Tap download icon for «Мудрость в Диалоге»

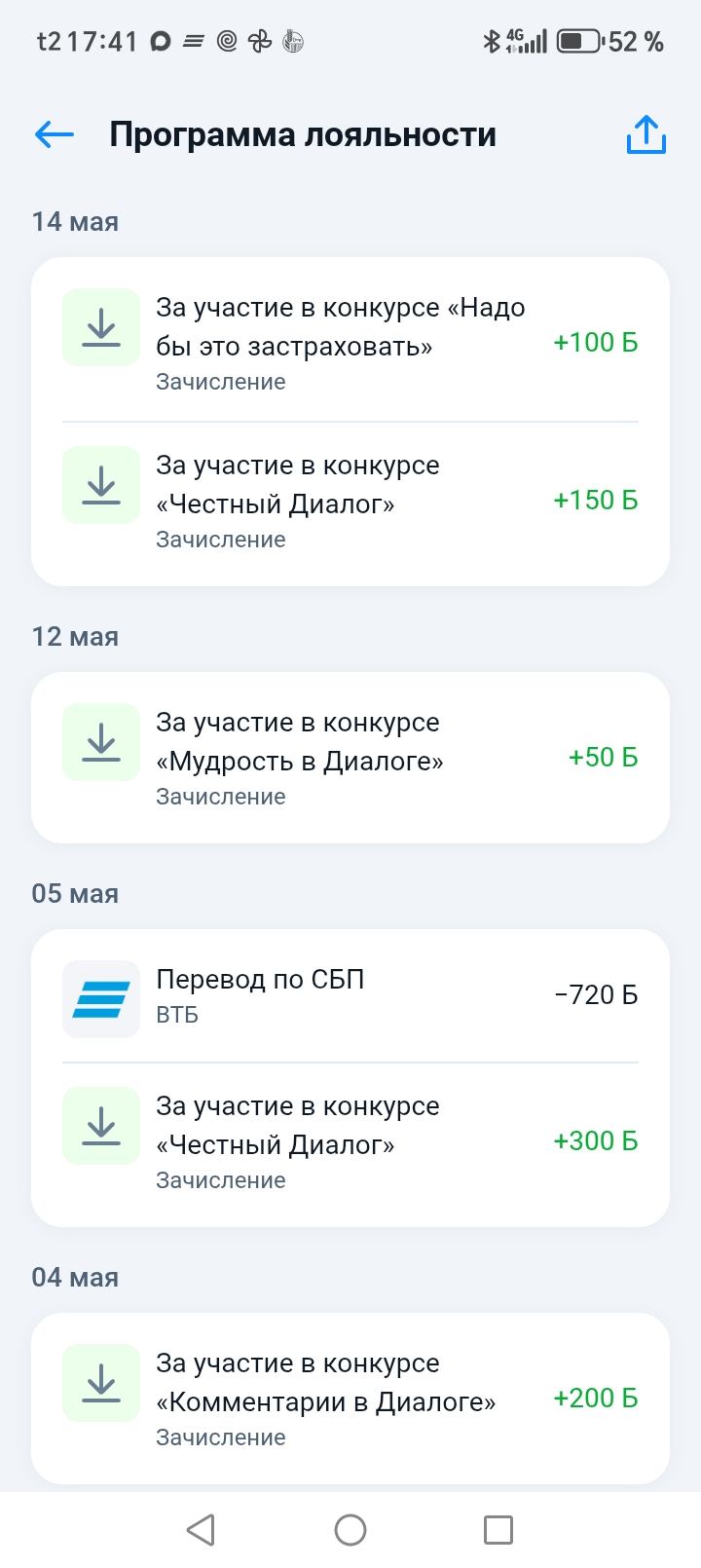(x=101, y=742)
